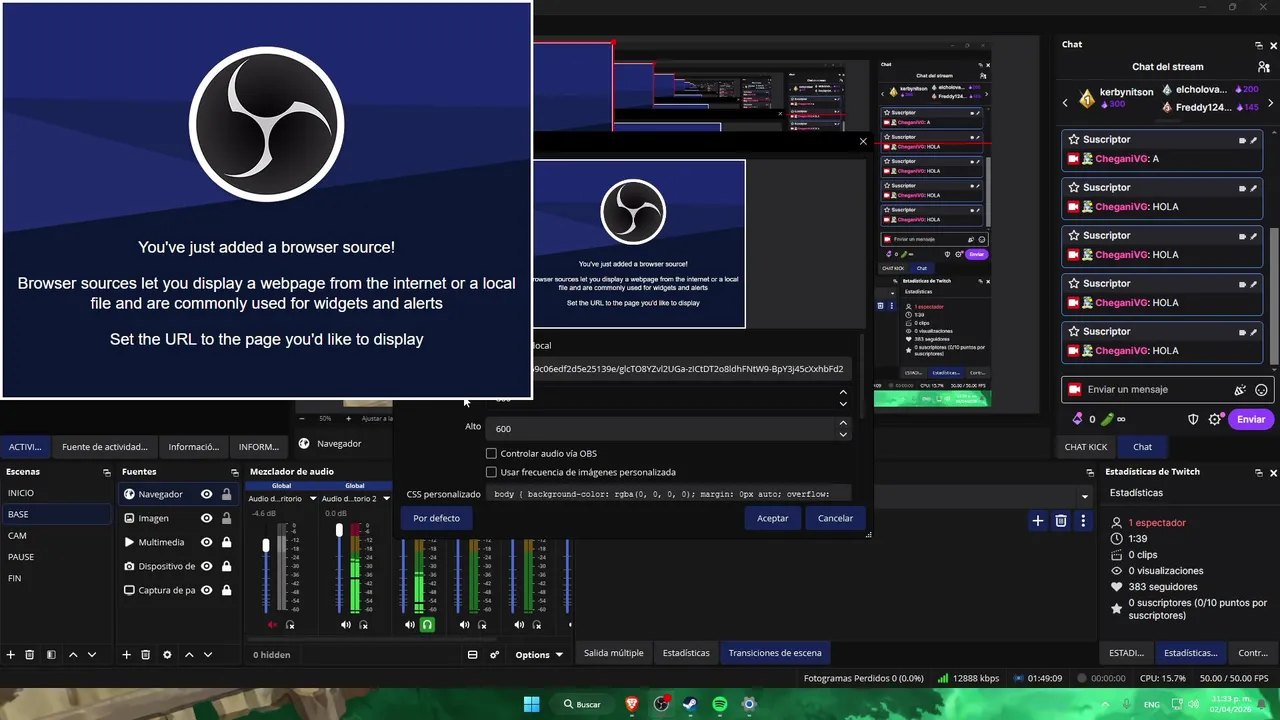
Task: Hide the Dispositivo de source
Action: 206,566
